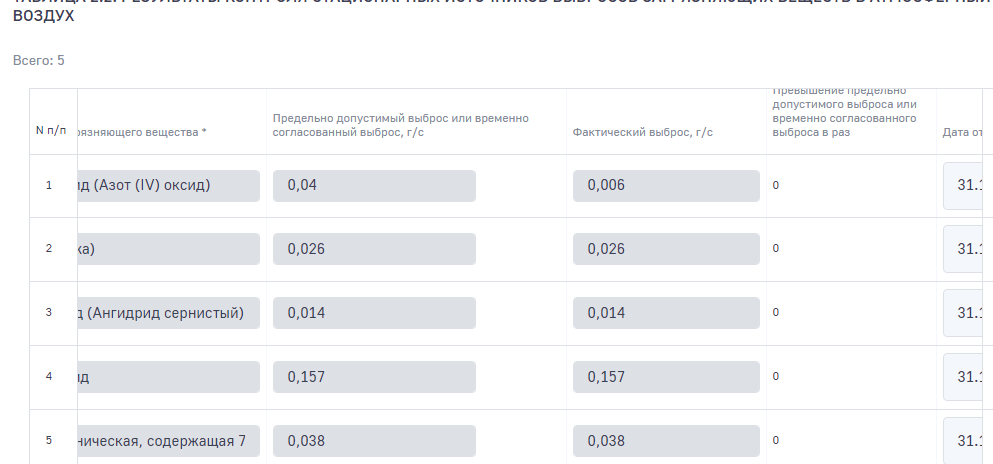Focus the actual emission field in row 3

666,313
